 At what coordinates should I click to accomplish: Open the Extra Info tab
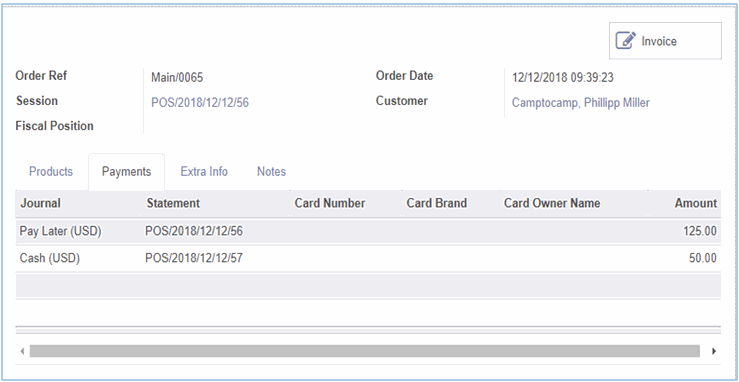pos(204,171)
